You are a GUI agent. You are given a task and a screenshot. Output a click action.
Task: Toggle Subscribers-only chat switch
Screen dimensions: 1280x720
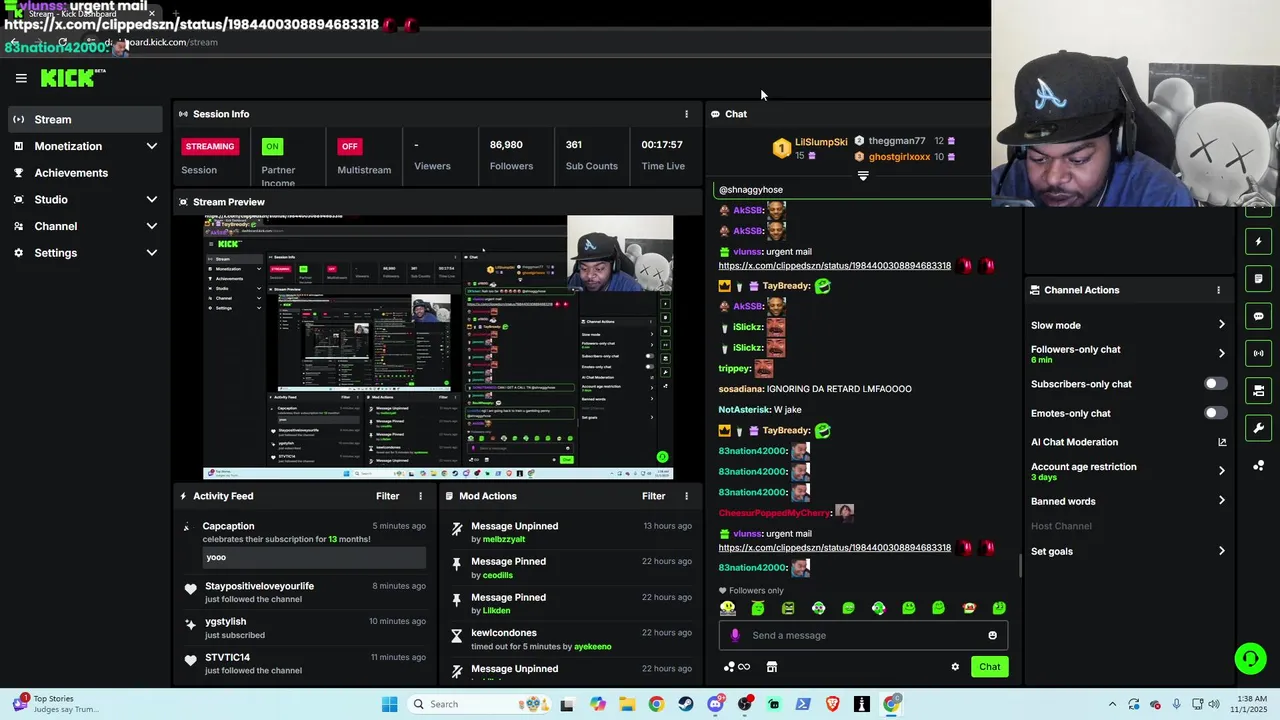1215,384
